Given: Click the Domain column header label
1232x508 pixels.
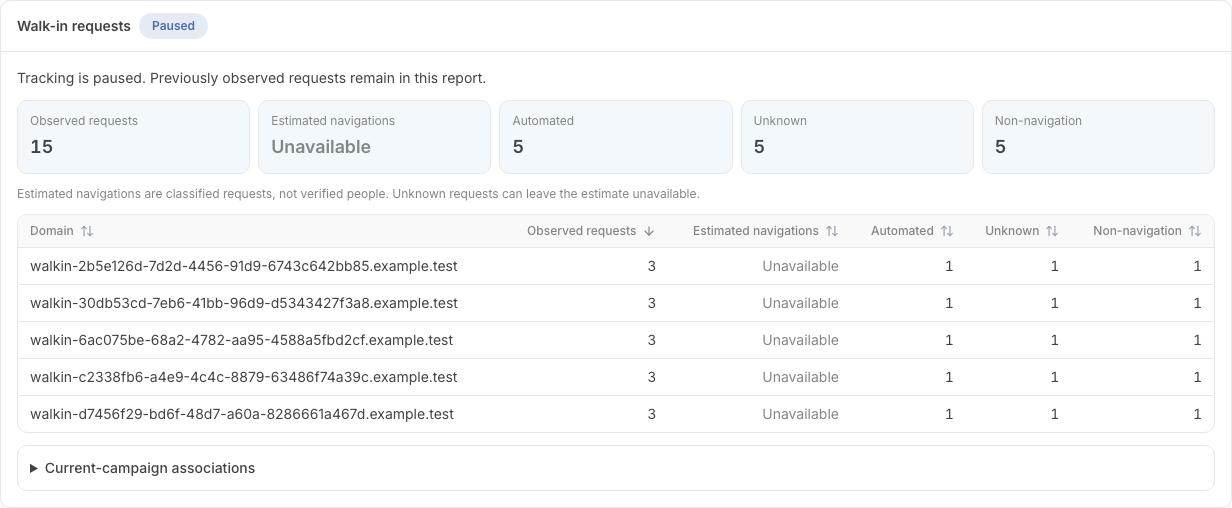Looking at the screenshot, I should coord(52,231).
